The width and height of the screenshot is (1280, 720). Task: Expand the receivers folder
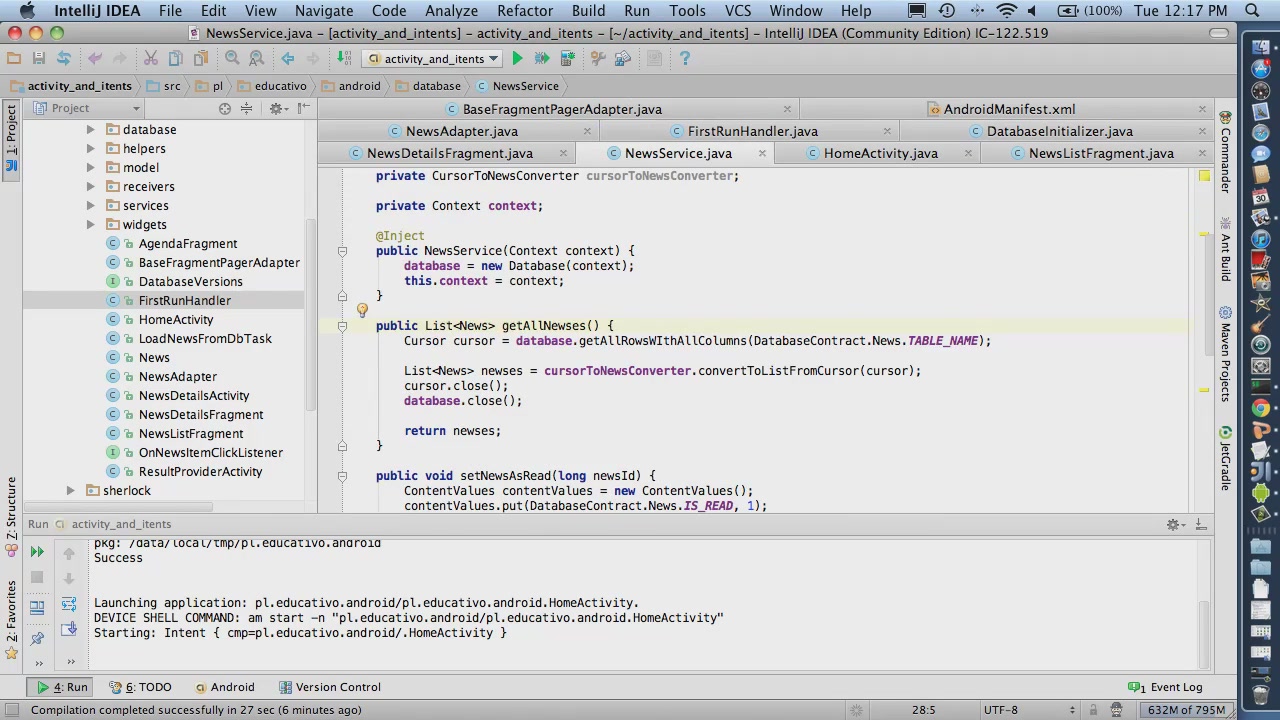[x=90, y=187]
